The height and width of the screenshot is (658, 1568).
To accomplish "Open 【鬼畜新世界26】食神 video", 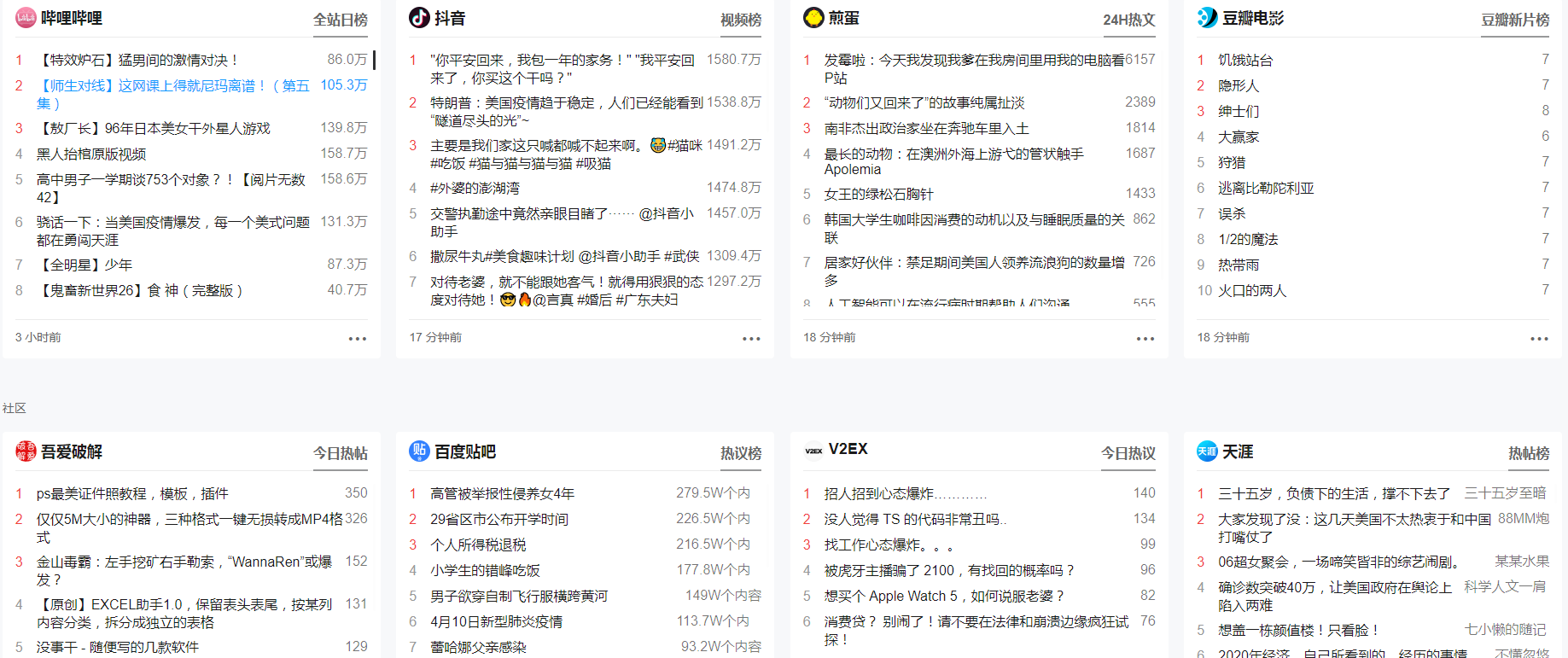I will click(139, 290).
